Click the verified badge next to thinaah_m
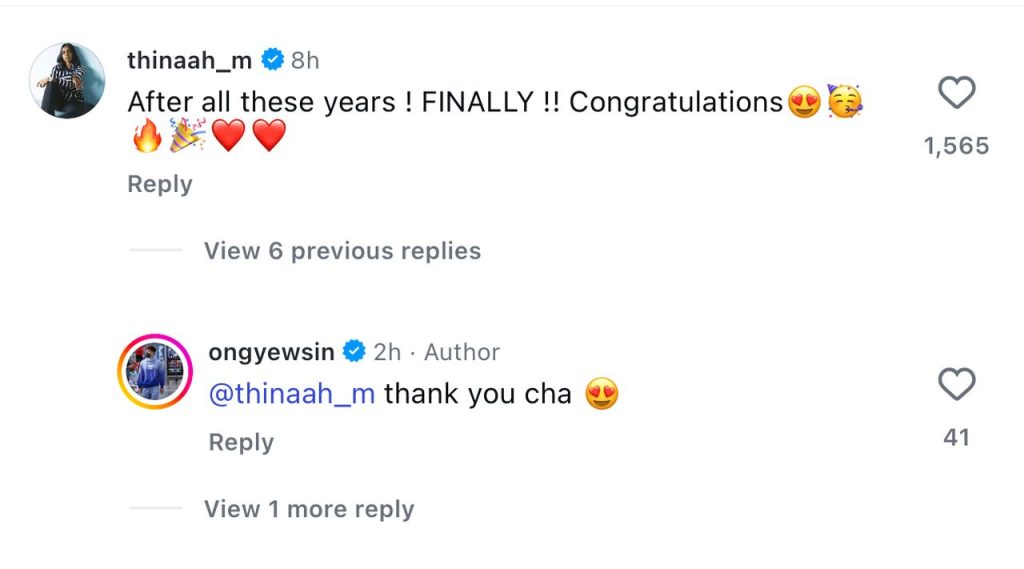1024x569 pixels. (x=272, y=60)
